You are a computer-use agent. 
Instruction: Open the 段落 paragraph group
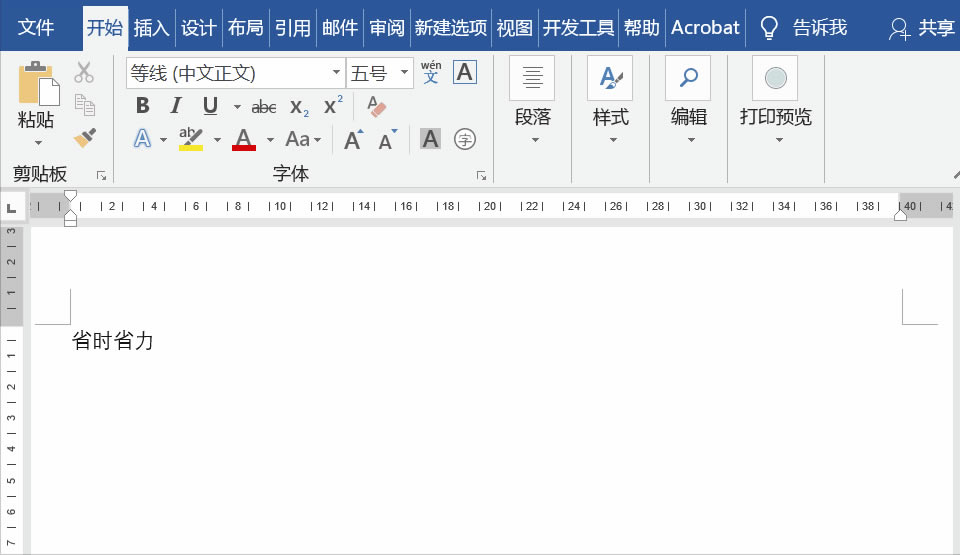(533, 101)
